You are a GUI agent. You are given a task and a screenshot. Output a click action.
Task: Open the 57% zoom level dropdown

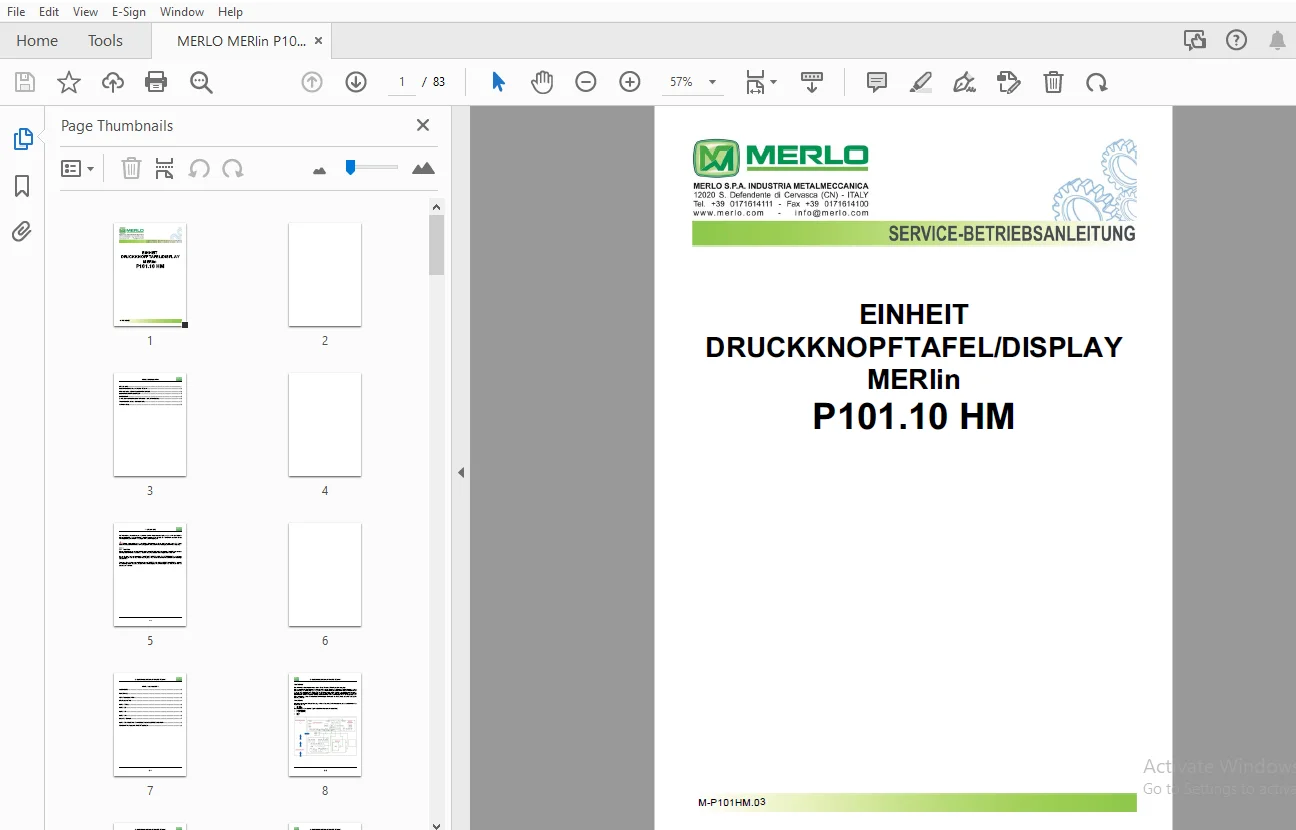[x=692, y=82]
